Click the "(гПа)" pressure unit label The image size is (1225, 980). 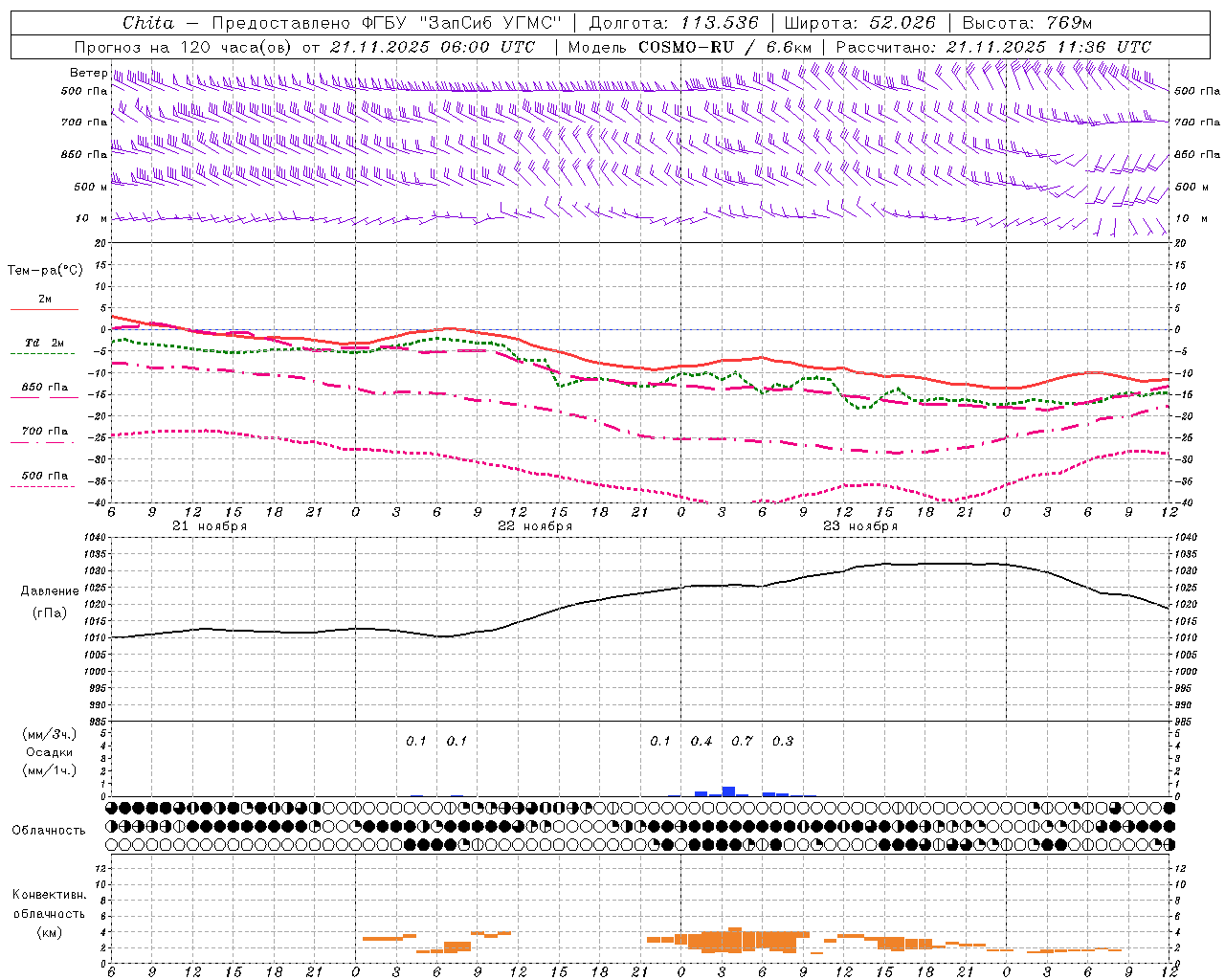point(50,612)
